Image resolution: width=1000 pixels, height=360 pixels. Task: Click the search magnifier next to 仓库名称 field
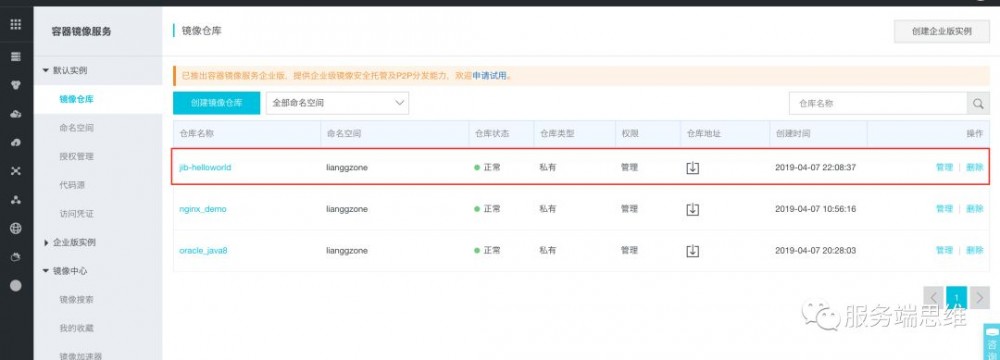coord(979,103)
